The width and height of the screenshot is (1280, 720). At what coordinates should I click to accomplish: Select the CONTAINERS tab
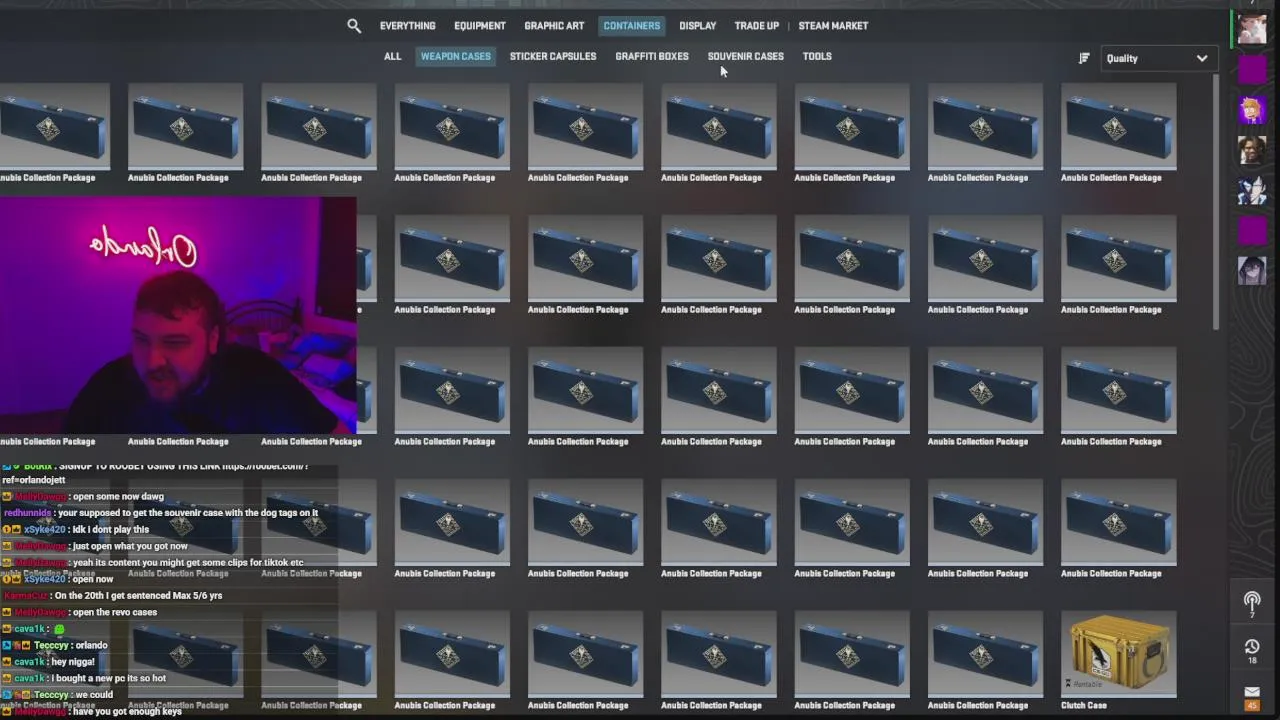tap(631, 26)
